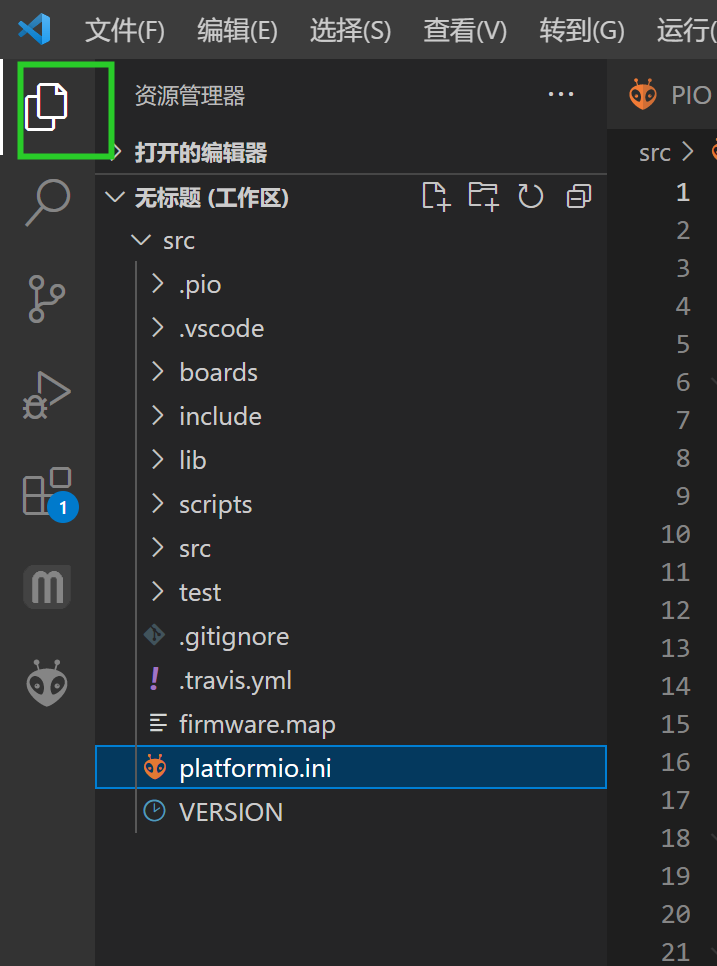Open the .travis.yml file

pyautogui.click(x=235, y=681)
